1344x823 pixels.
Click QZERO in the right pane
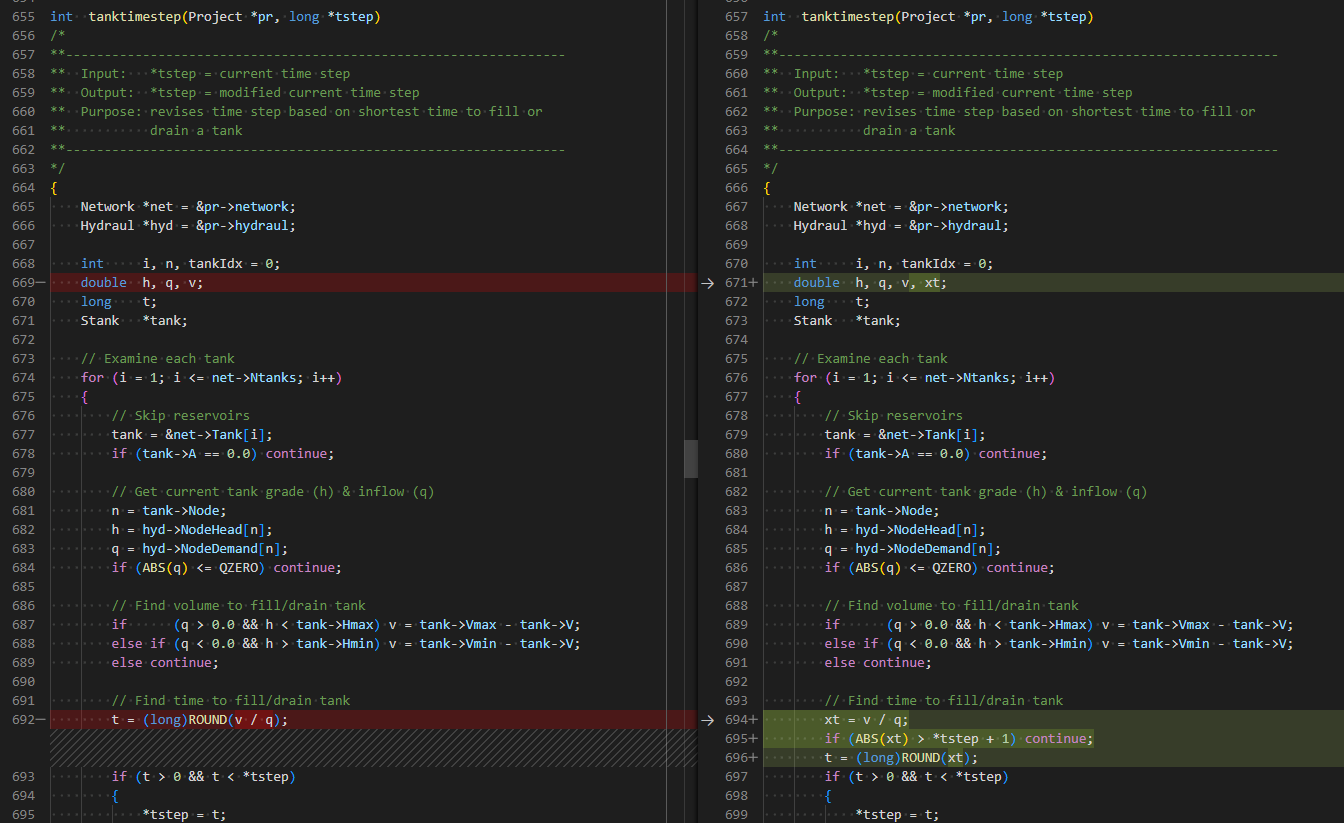(x=955, y=567)
